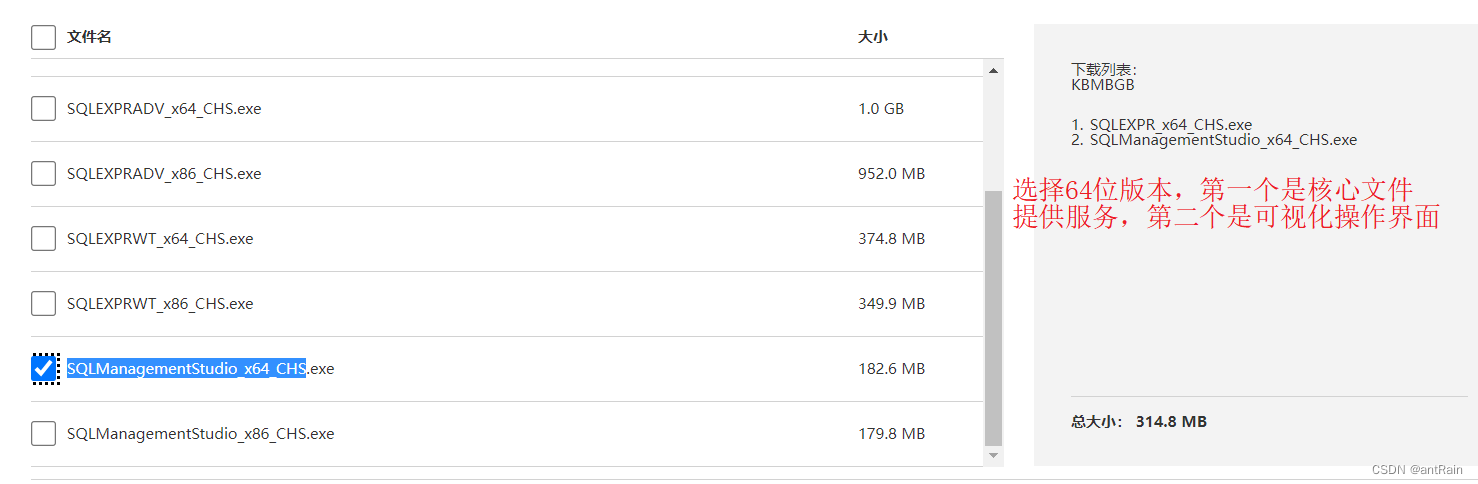Click the SQLEXPRWT_x64_CHS.exe file name

160,238
